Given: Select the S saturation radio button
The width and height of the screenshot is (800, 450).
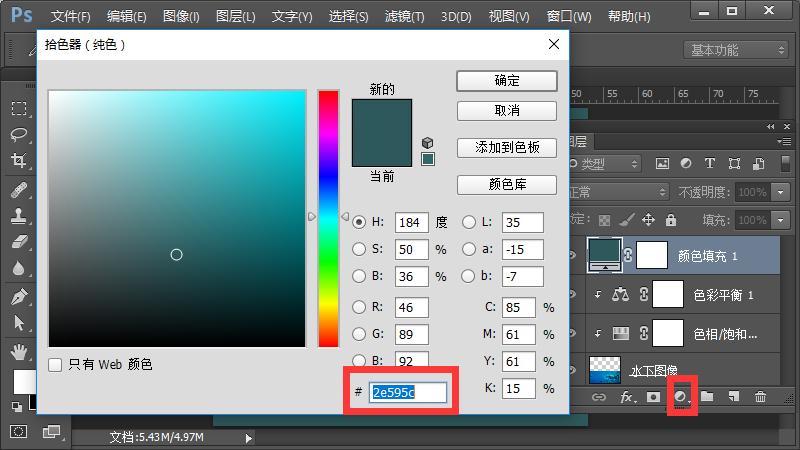Looking at the screenshot, I should [359, 249].
